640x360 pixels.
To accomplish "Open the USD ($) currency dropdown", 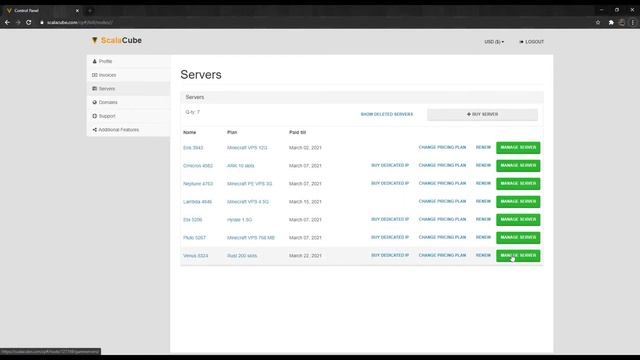I will click(x=494, y=42).
